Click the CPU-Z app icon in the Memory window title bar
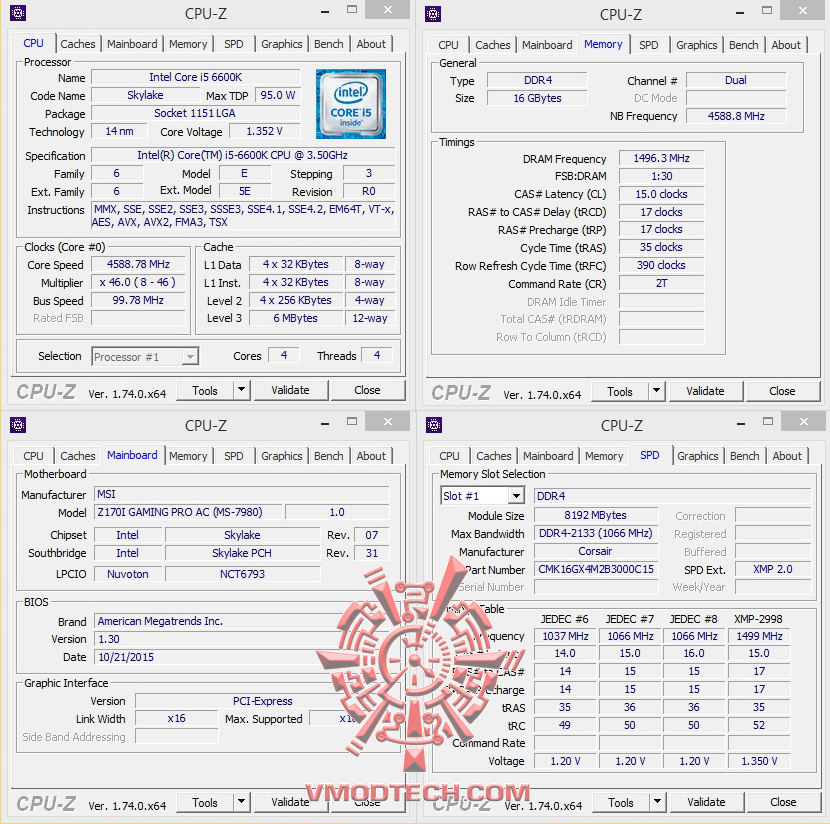This screenshot has width=830, height=824. click(x=432, y=14)
